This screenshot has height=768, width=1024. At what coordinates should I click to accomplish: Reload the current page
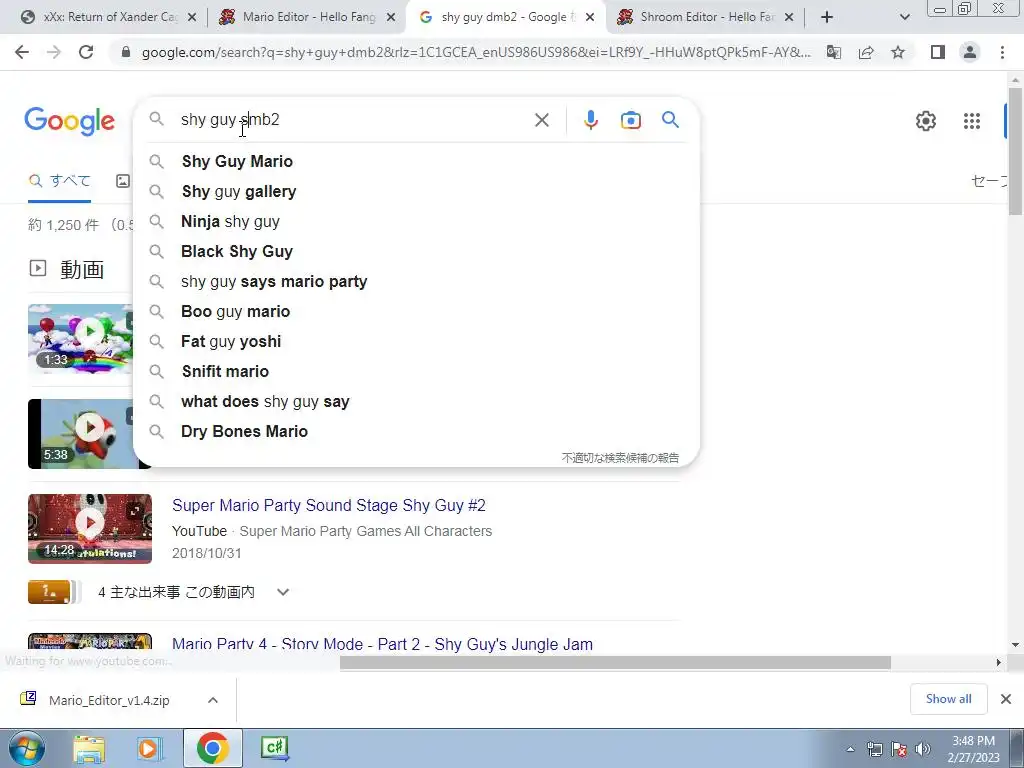tap(86, 52)
